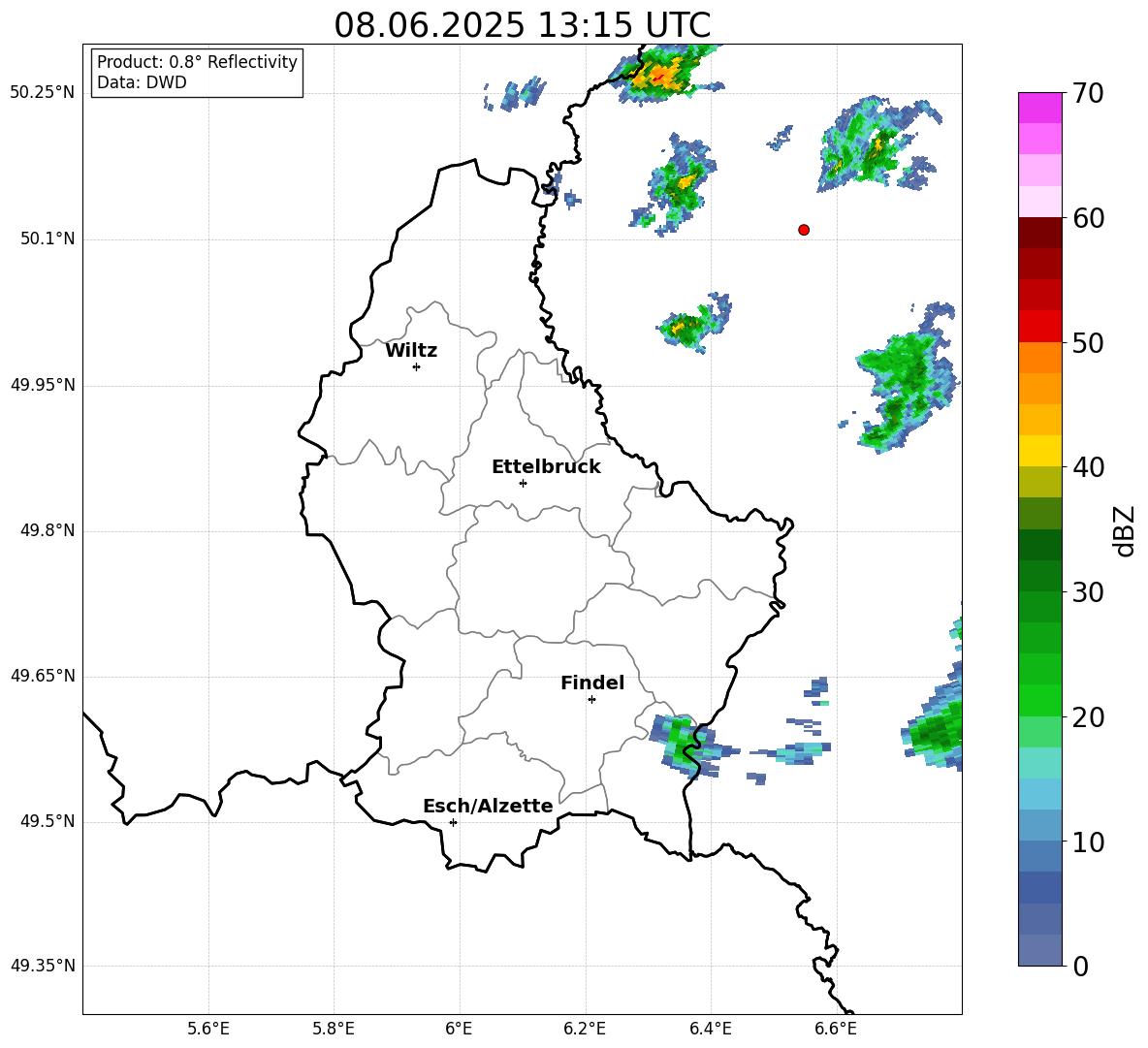The width and height of the screenshot is (1148, 1048).
Task: Click the Wiltz cross marker
Action: click(417, 366)
